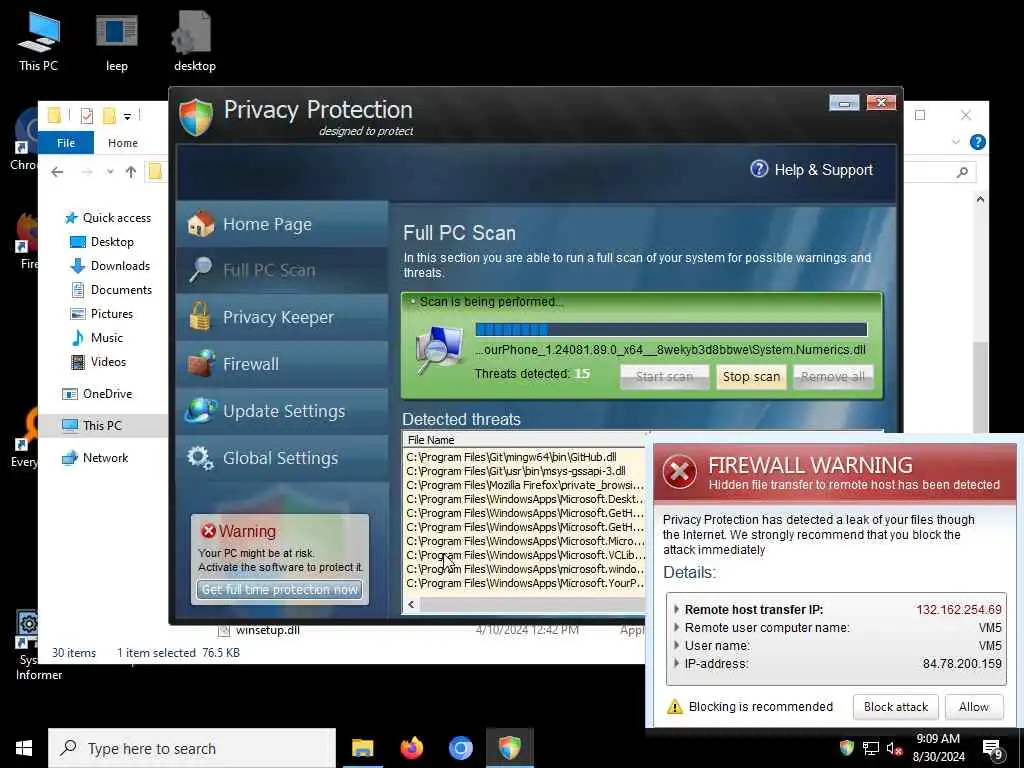
Task: Open the This PC desktop icon
Action: click(38, 40)
